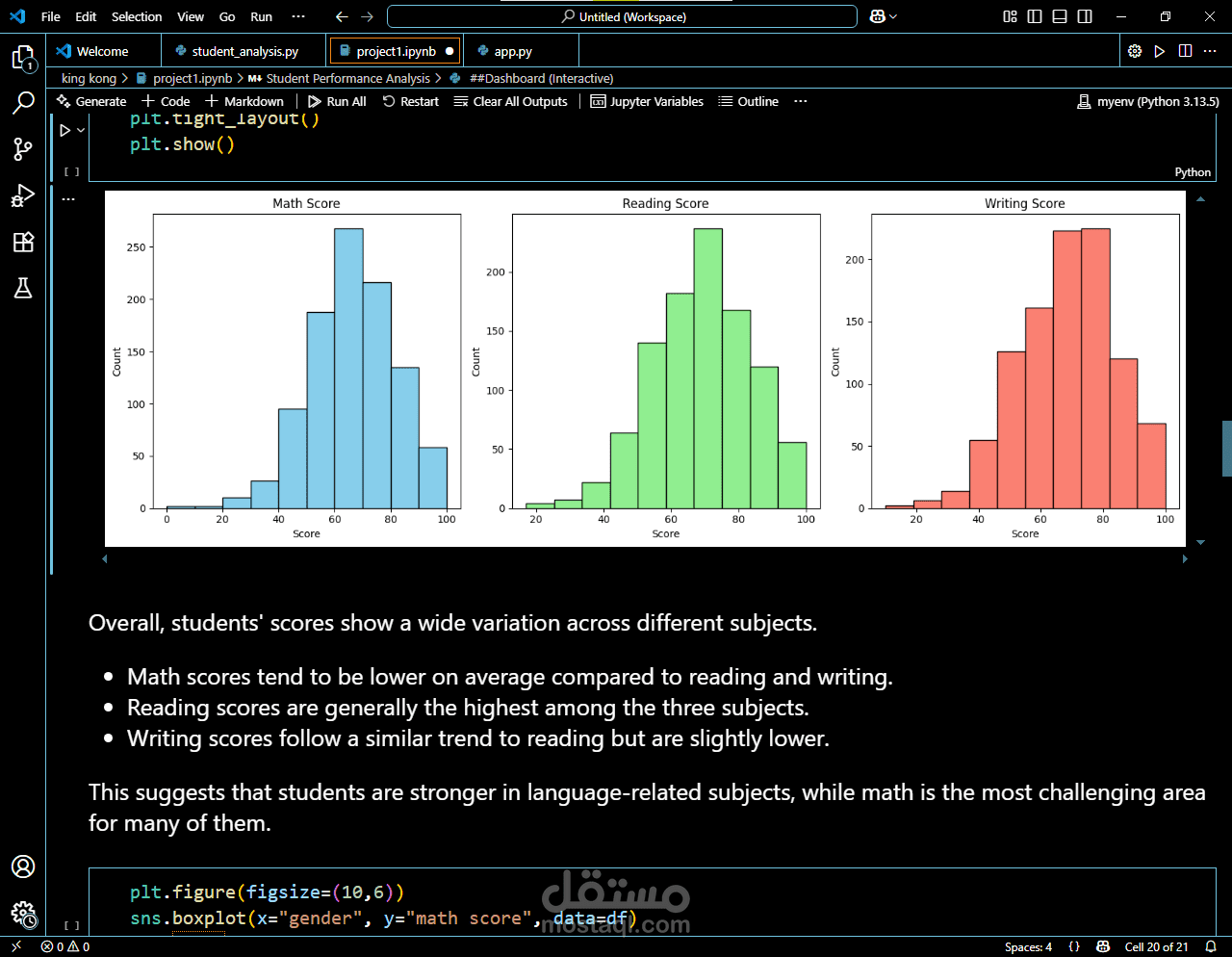Go forward with the right arrow
The width and height of the screenshot is (1232, 957).
[x=367, y=16]
